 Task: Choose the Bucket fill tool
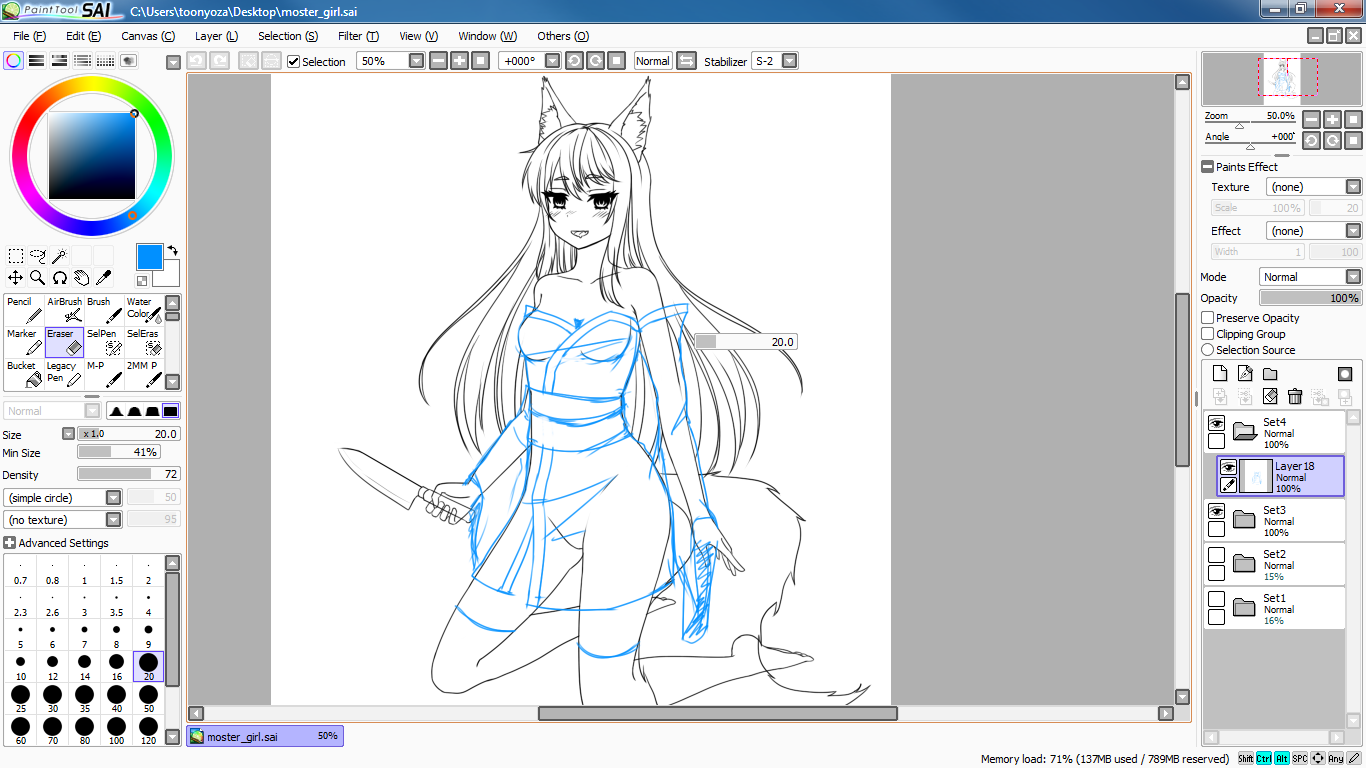tap(24, 374)
